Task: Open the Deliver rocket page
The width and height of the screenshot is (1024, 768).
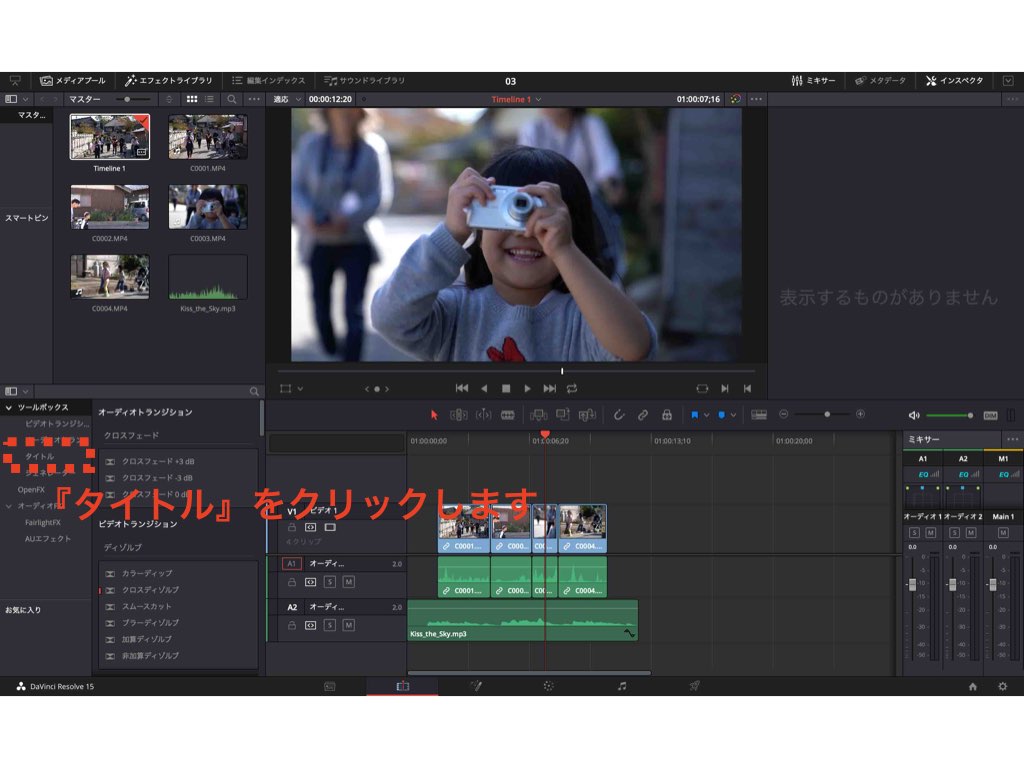Action: pyautogui.click(x=695, y=686)
